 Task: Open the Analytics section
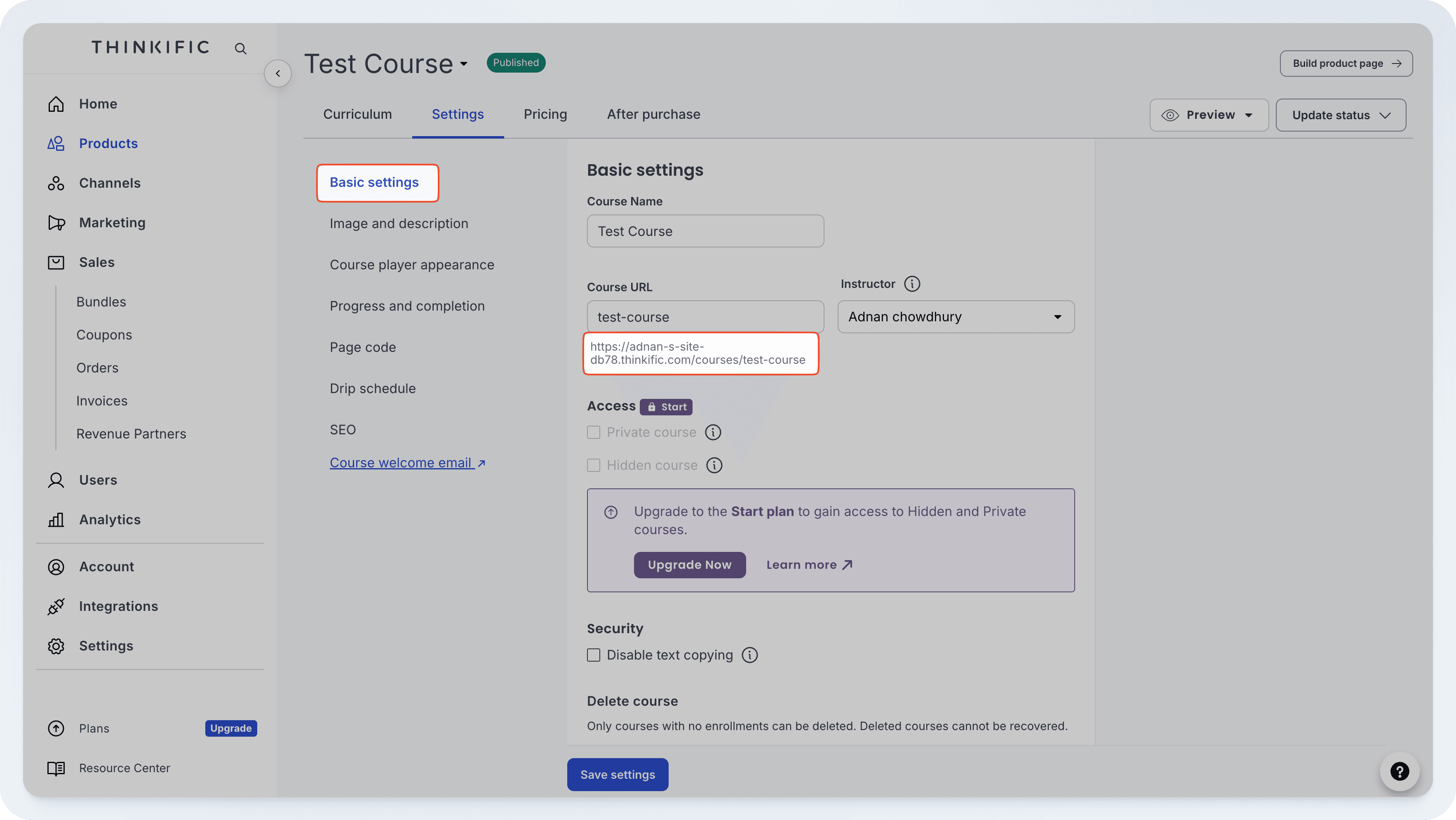[110, 519]
